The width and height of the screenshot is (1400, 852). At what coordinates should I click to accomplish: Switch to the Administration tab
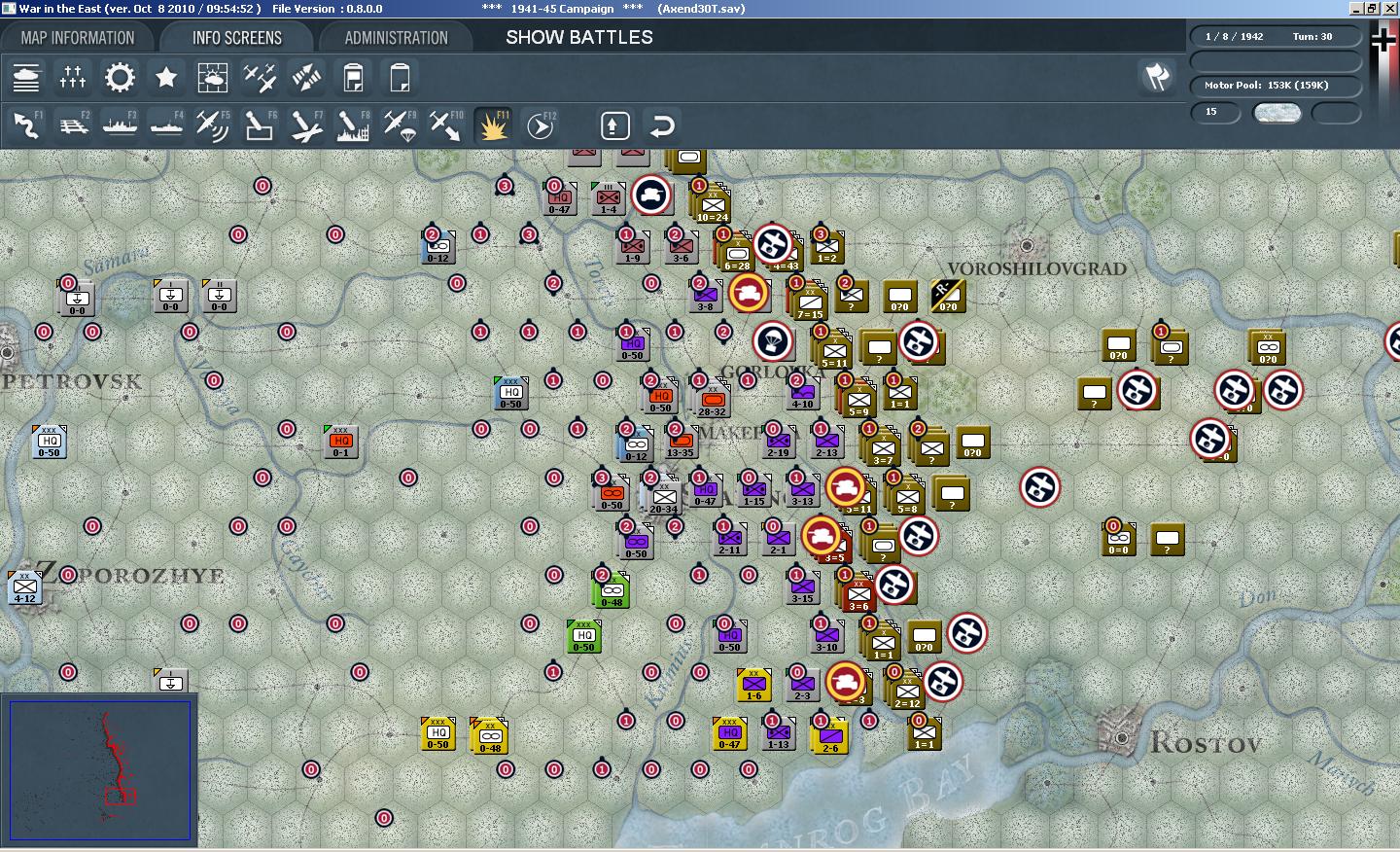click(396, 38)
